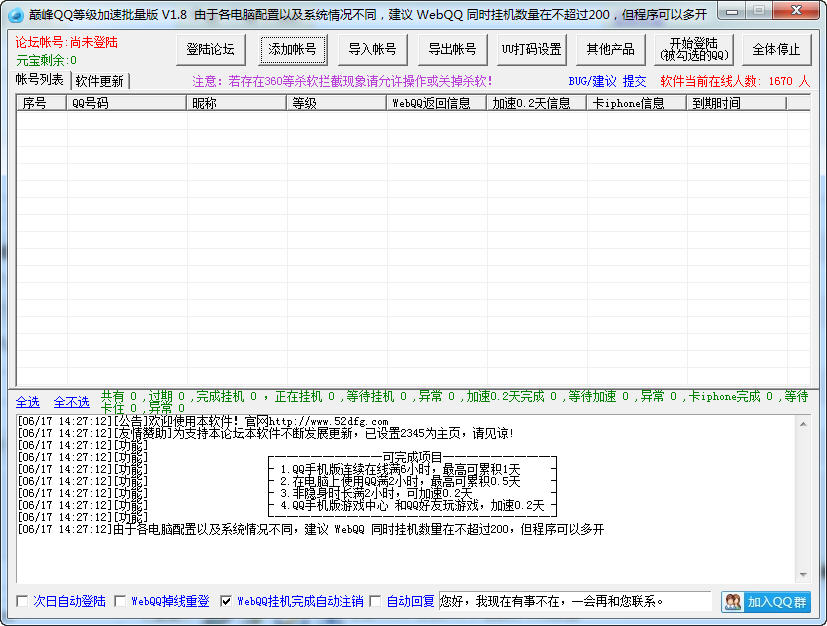Switch to the 软件更新 tab
Viewport: 827px width, 626px height.
100,81
